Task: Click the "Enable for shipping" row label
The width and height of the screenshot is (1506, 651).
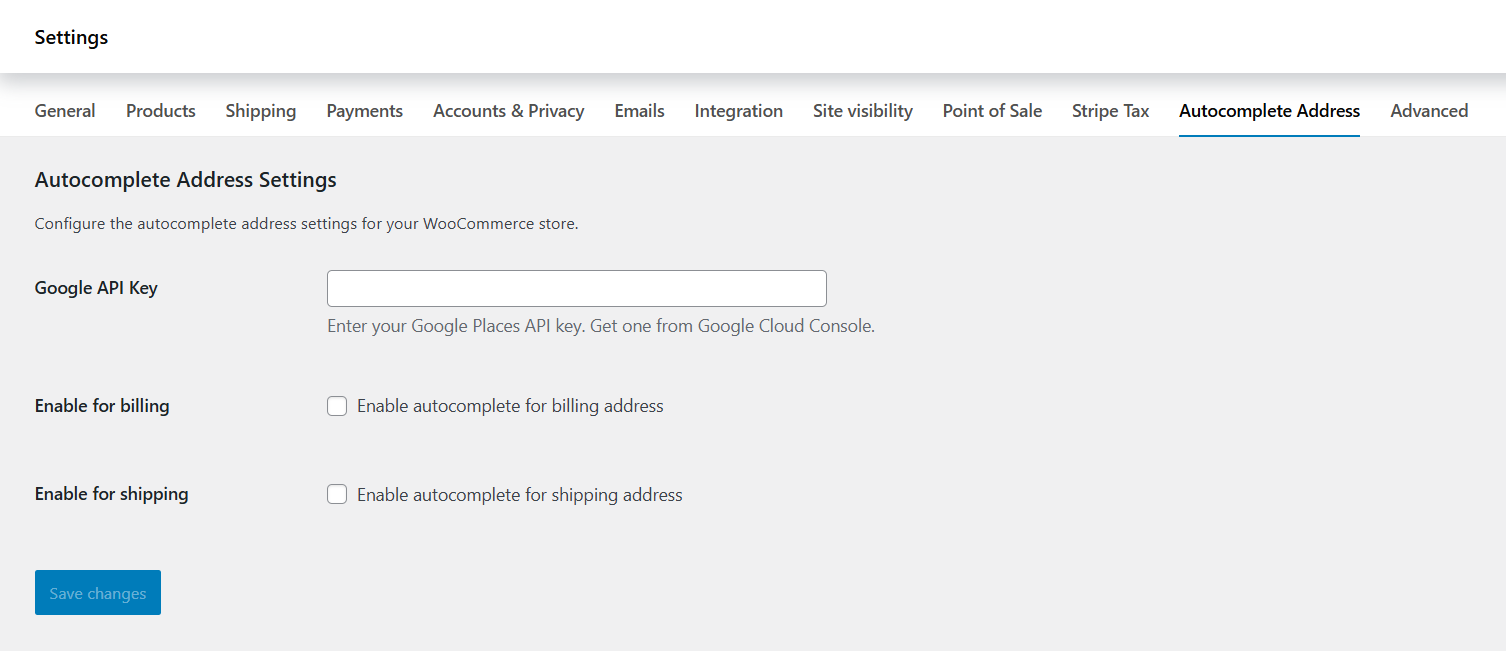Action: tap(111, 494)
